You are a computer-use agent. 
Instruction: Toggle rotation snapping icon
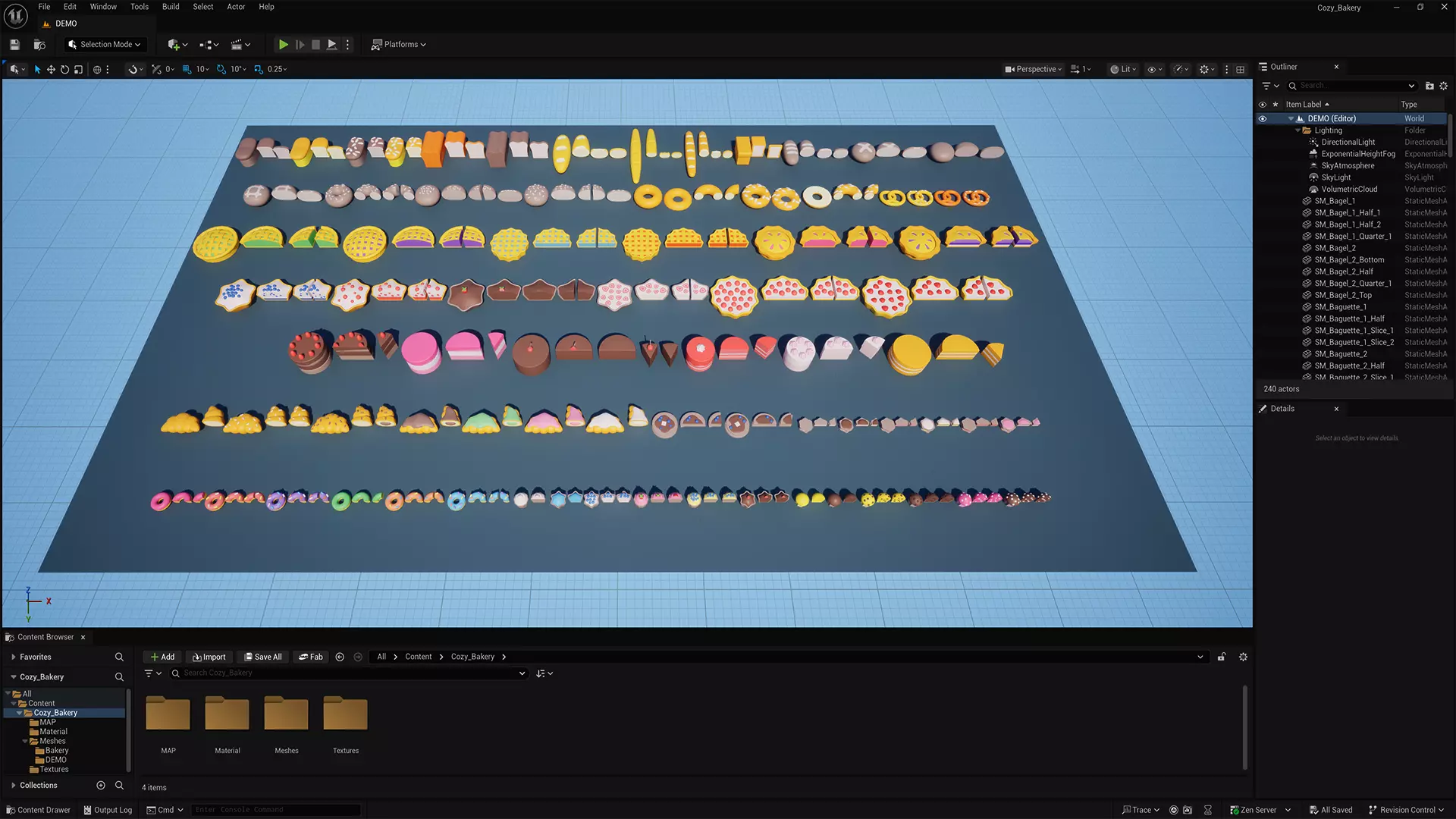221,69
